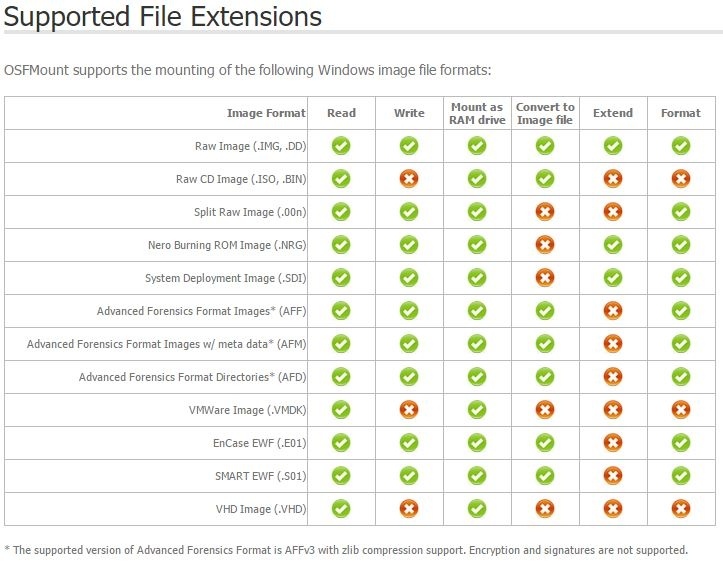Image resolution: width=723 pixels, height=564 pixels.
Task: Click the green Format checkmark in the AFM row
Action: tap(681, 344)
